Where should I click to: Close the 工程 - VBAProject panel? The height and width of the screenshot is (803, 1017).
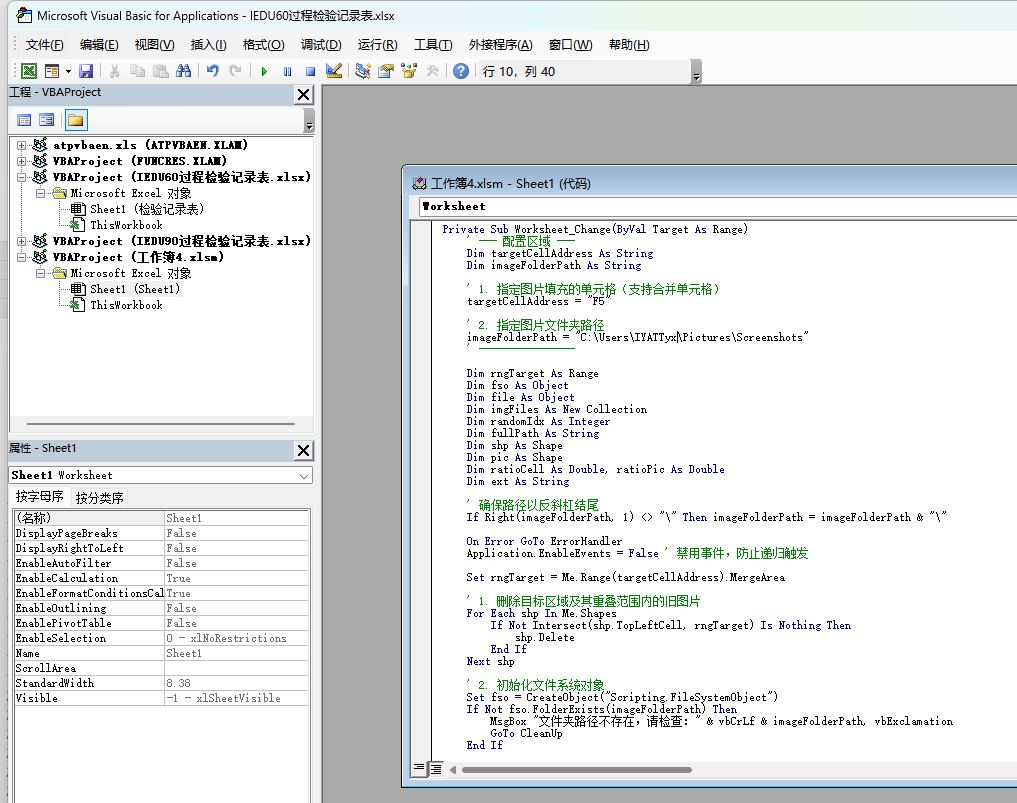coord(304,94)
